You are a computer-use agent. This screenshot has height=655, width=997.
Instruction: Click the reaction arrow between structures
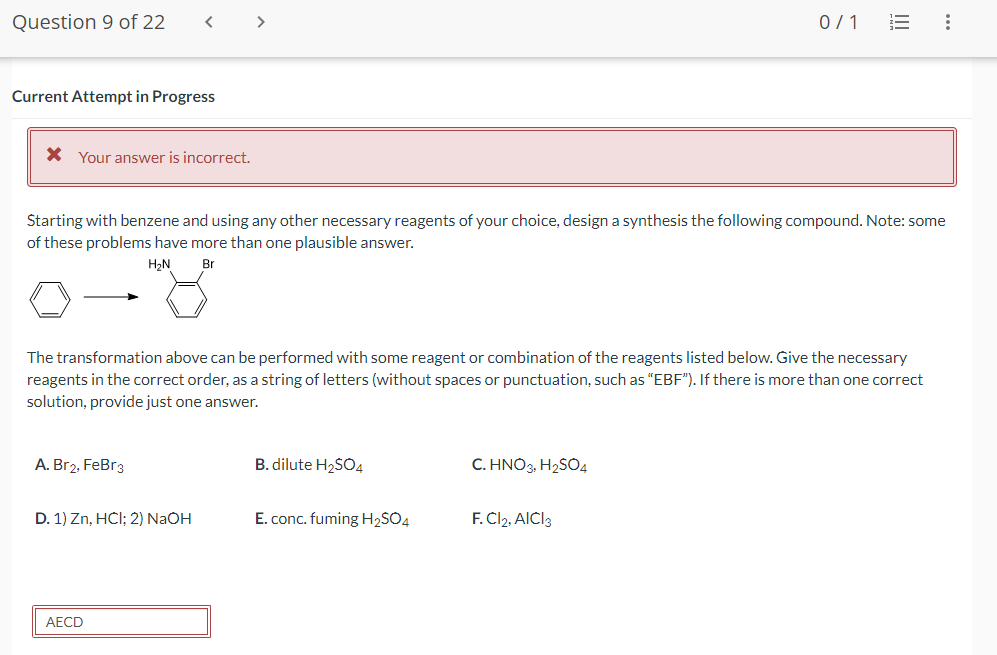[x=110, y=297]
